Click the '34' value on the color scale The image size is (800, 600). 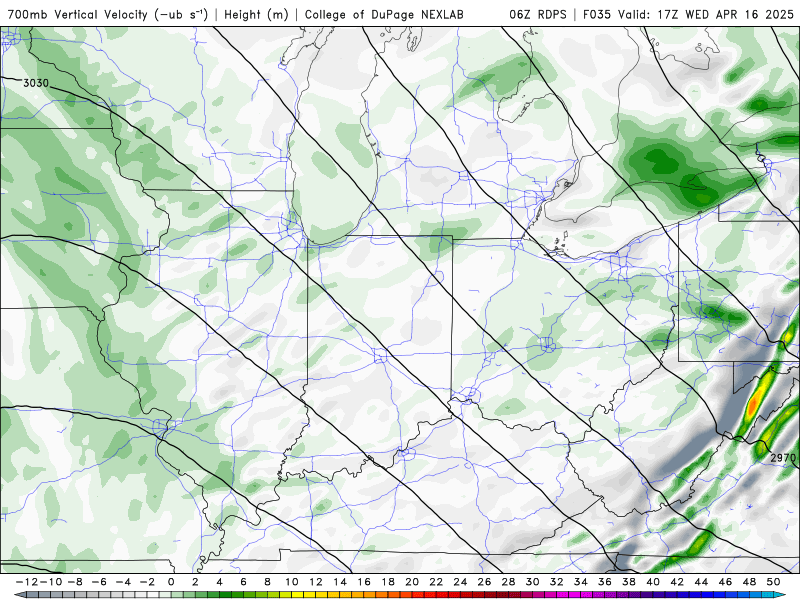[581, 582]
